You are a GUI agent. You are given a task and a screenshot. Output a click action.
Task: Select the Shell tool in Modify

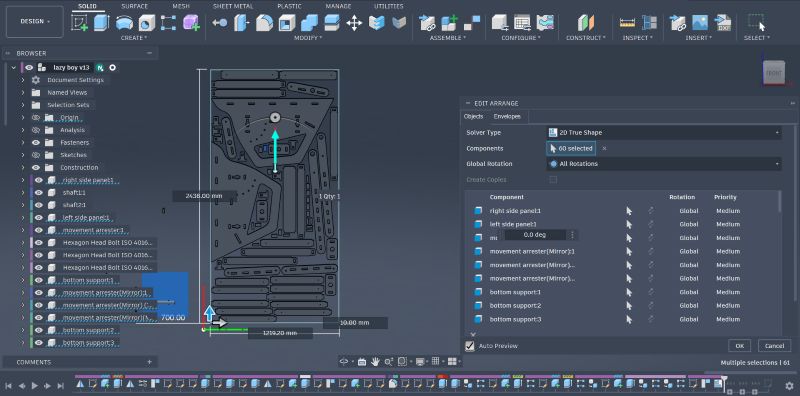[x=287, y=22]
